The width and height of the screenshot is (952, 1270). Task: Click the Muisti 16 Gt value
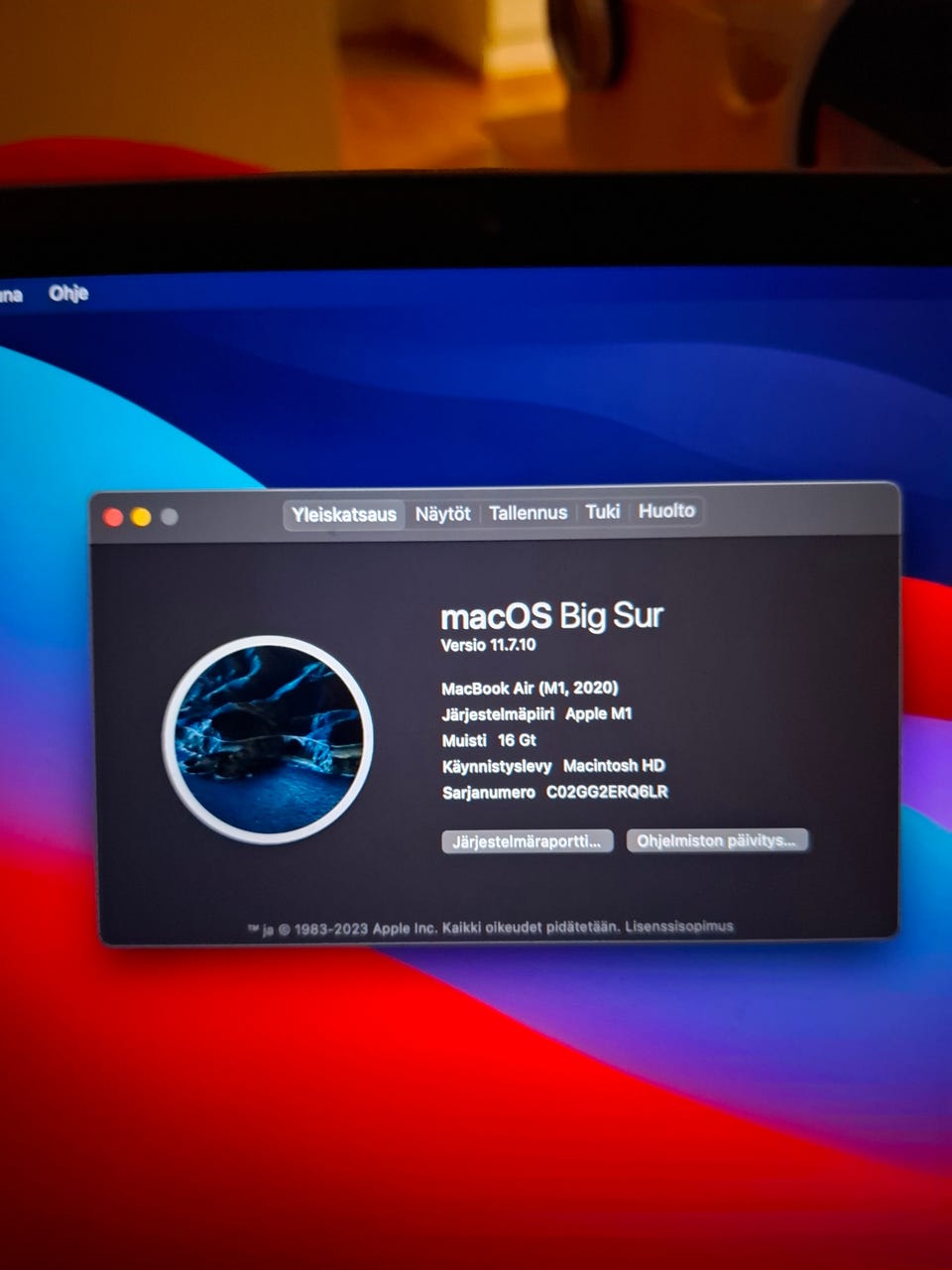(x=517, y=740)
